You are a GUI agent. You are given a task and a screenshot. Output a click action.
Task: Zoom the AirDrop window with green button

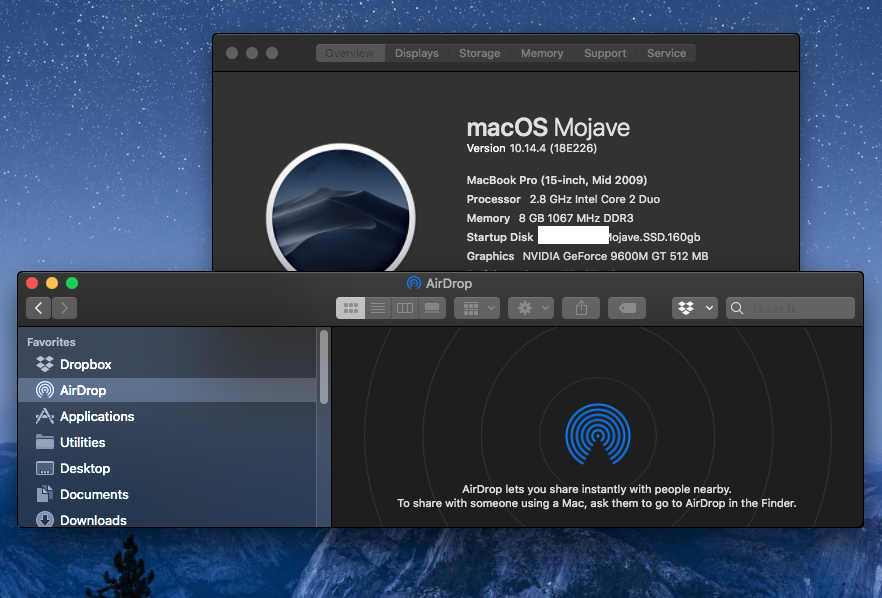click(72, 283)
